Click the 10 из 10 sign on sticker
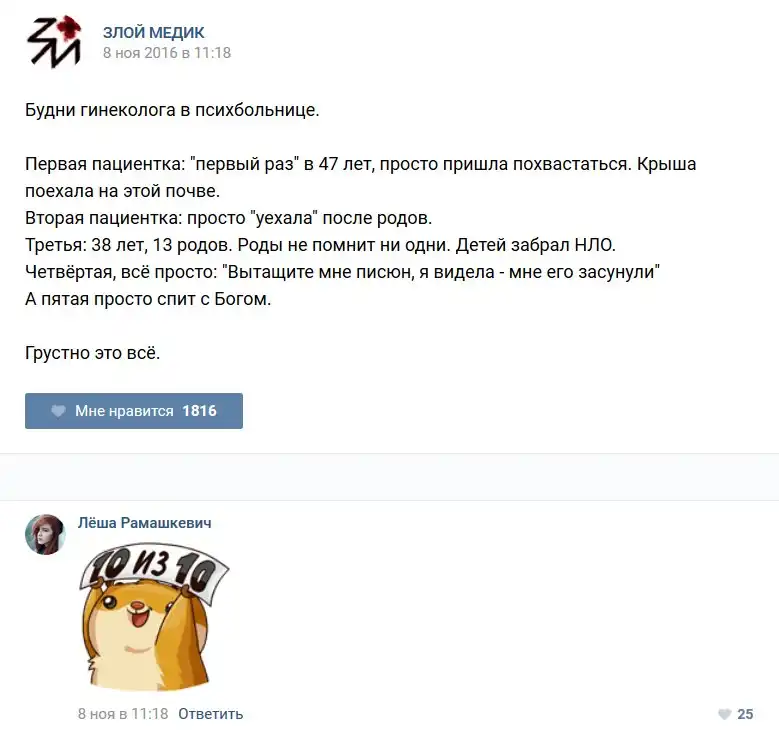This screenshot has width=779, height=730. click(x=154, y=570)
